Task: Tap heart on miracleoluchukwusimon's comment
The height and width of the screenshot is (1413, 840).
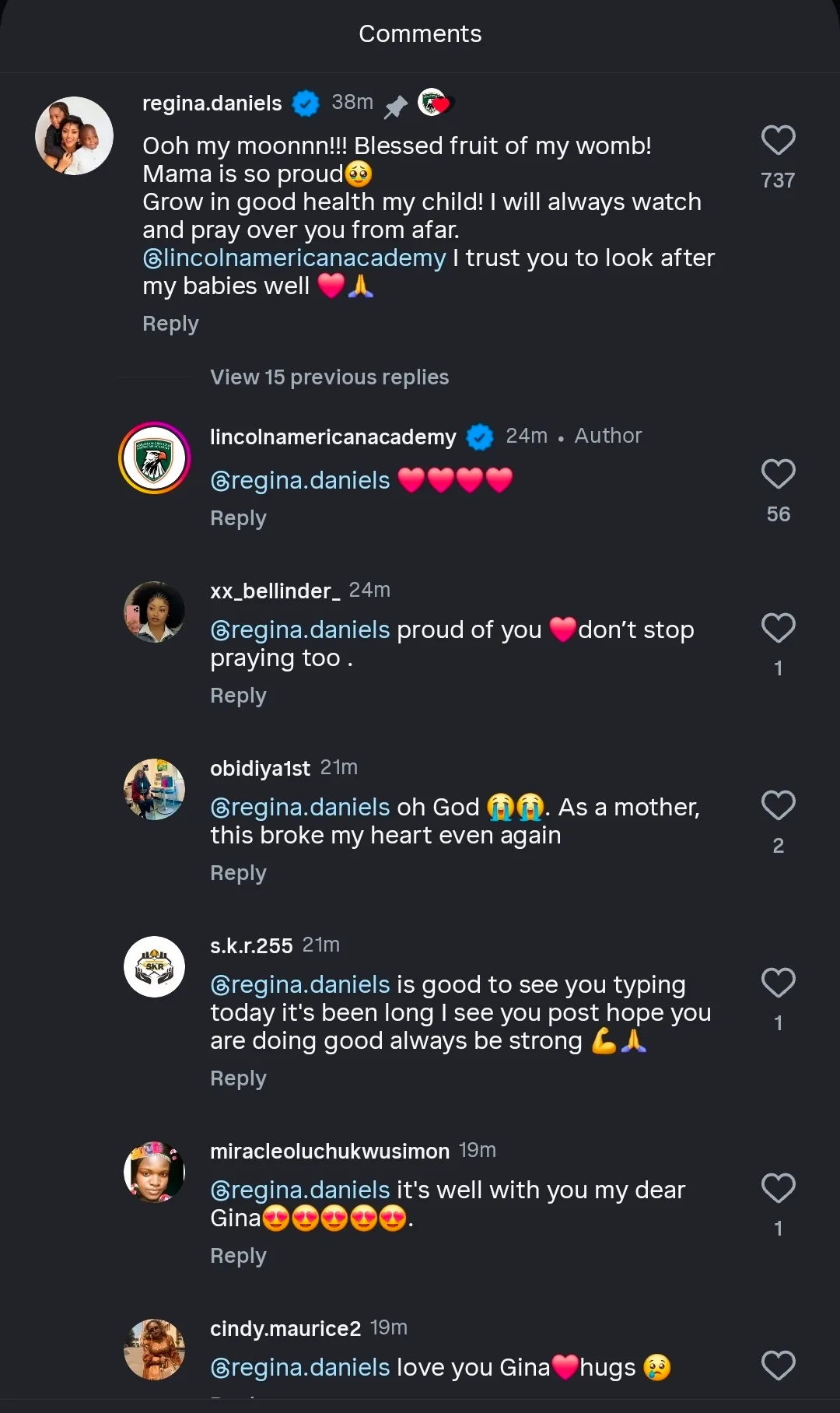Action: click(x=778, y=1189)
